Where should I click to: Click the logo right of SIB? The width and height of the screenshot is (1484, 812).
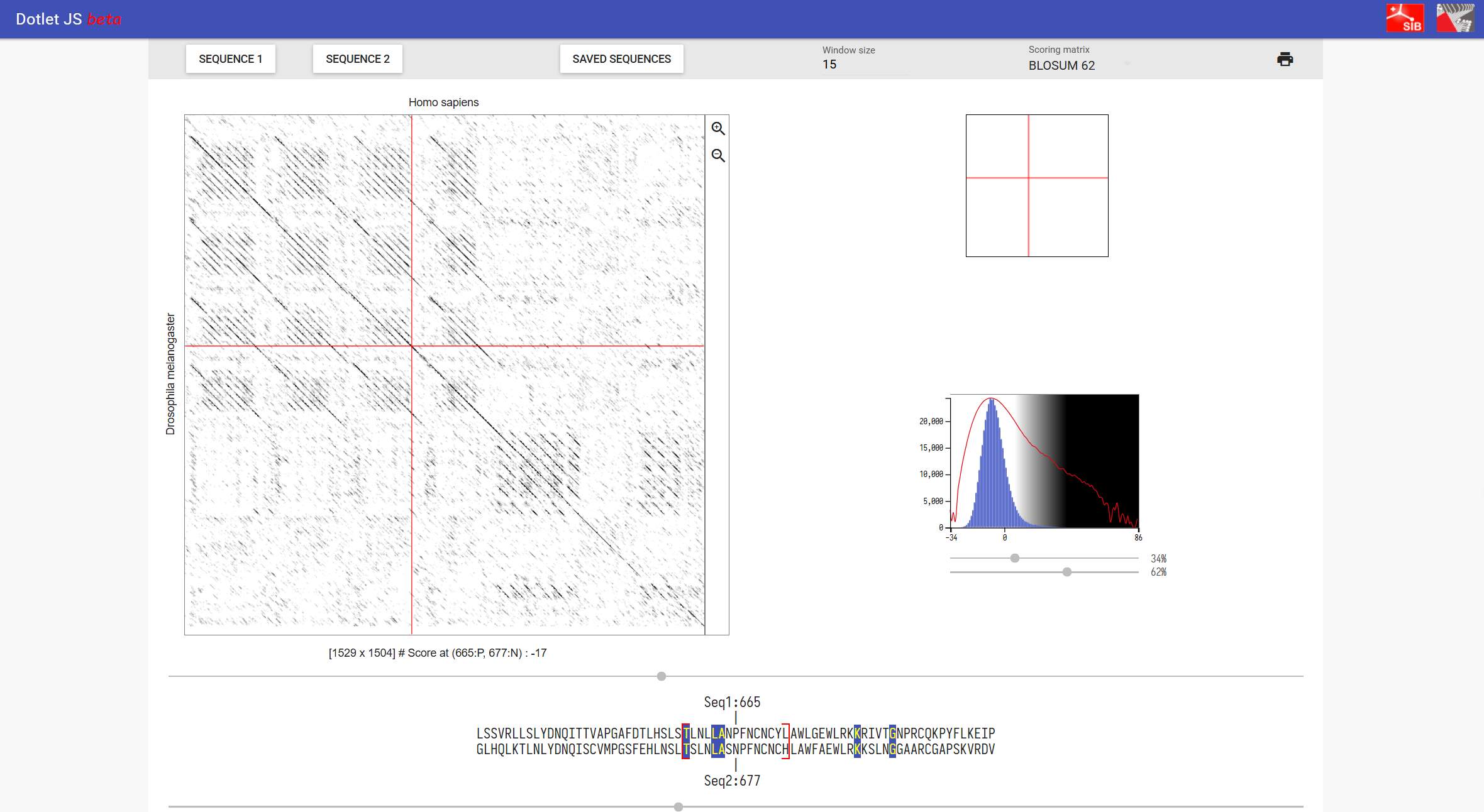[1455, 18]
